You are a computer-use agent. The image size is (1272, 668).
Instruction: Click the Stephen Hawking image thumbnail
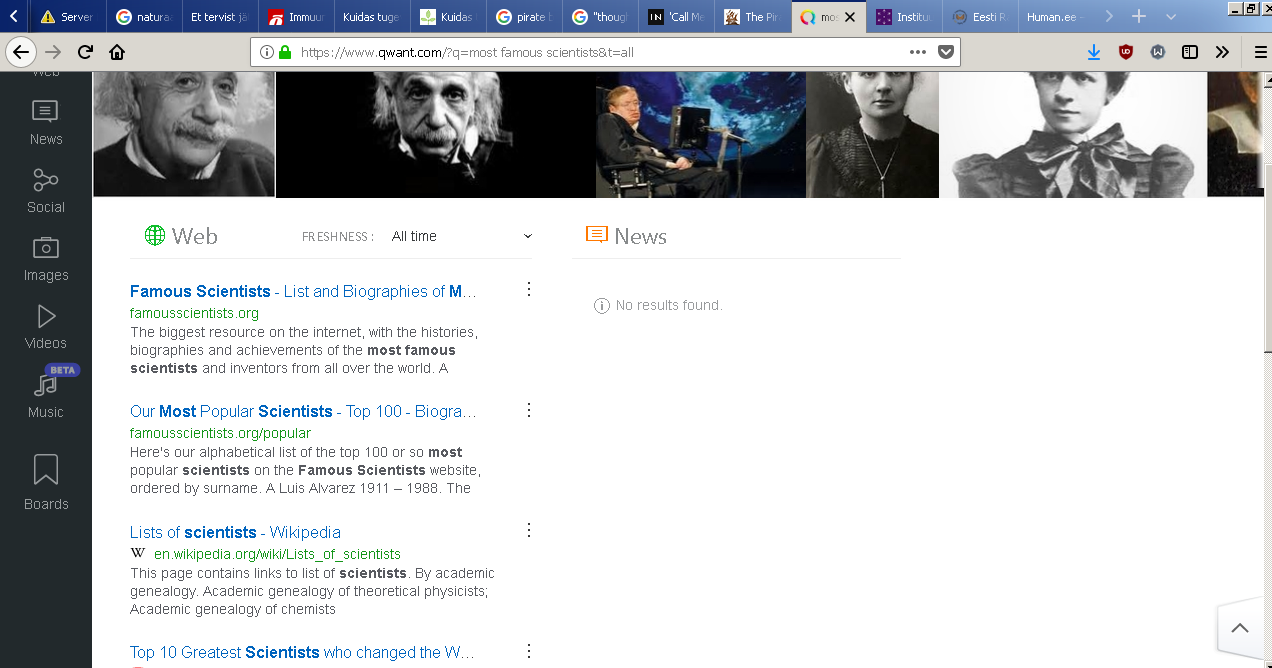700,135
